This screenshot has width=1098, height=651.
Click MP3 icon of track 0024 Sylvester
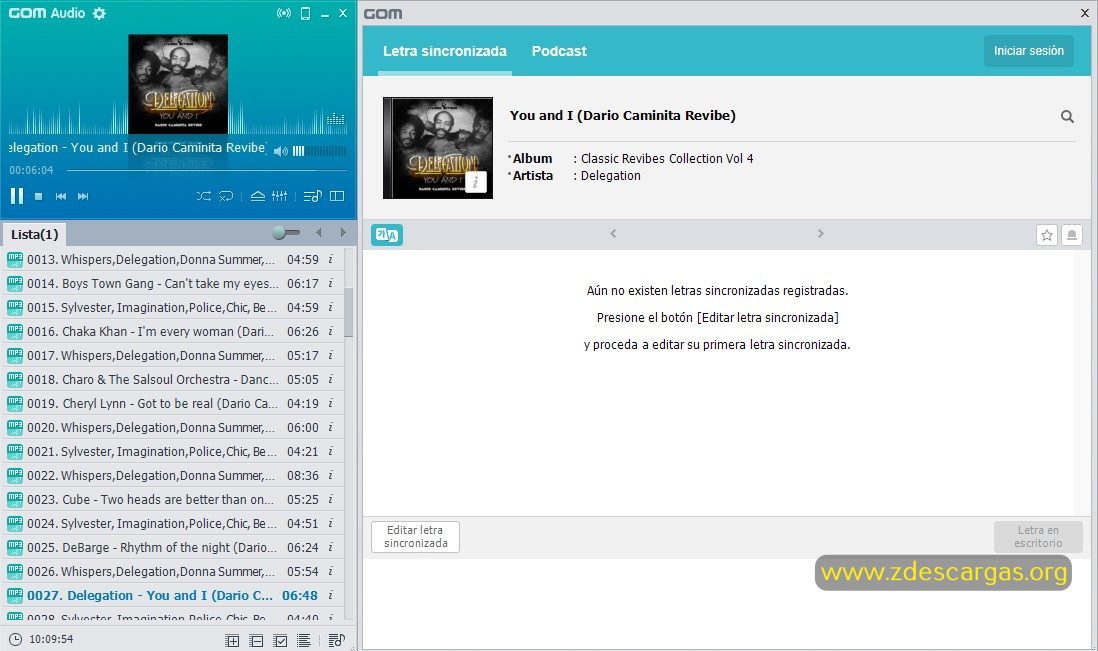pyautogui.click(x=15, y=524)
